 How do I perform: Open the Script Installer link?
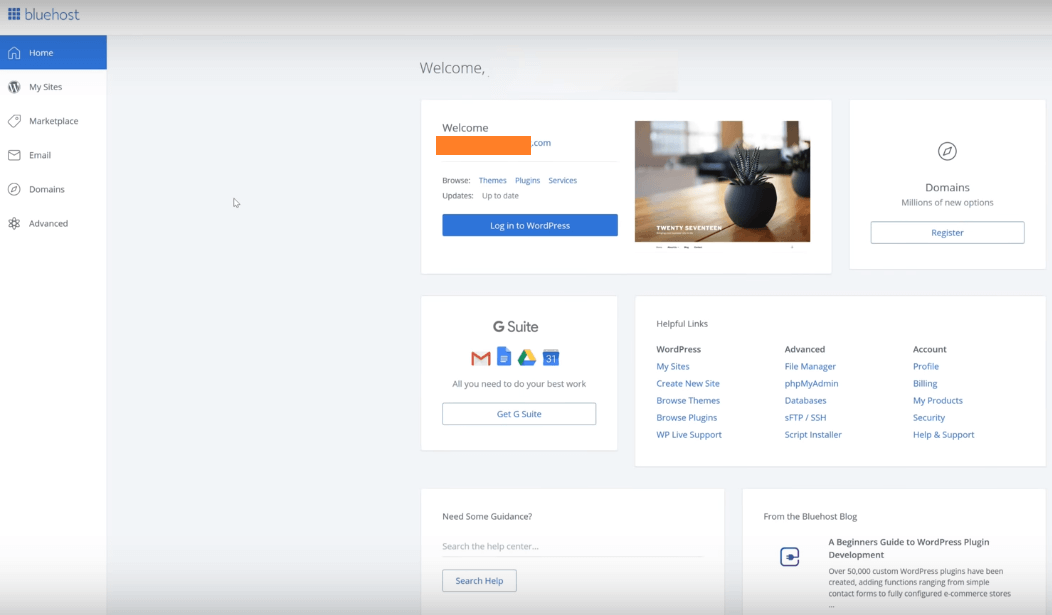812,435
